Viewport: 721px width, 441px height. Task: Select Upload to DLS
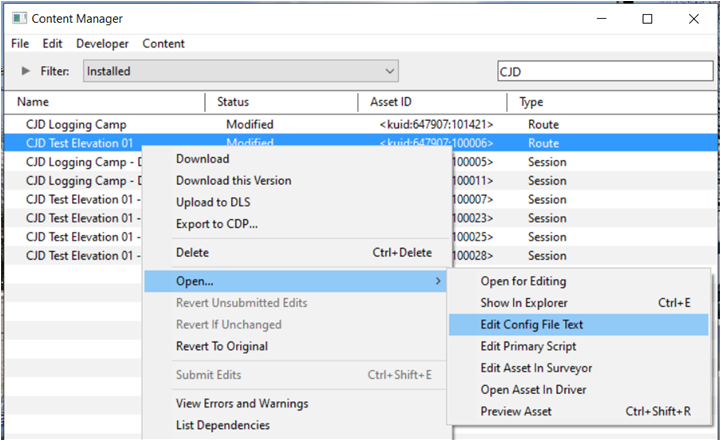pyautogui.click(x=213, y=202)
